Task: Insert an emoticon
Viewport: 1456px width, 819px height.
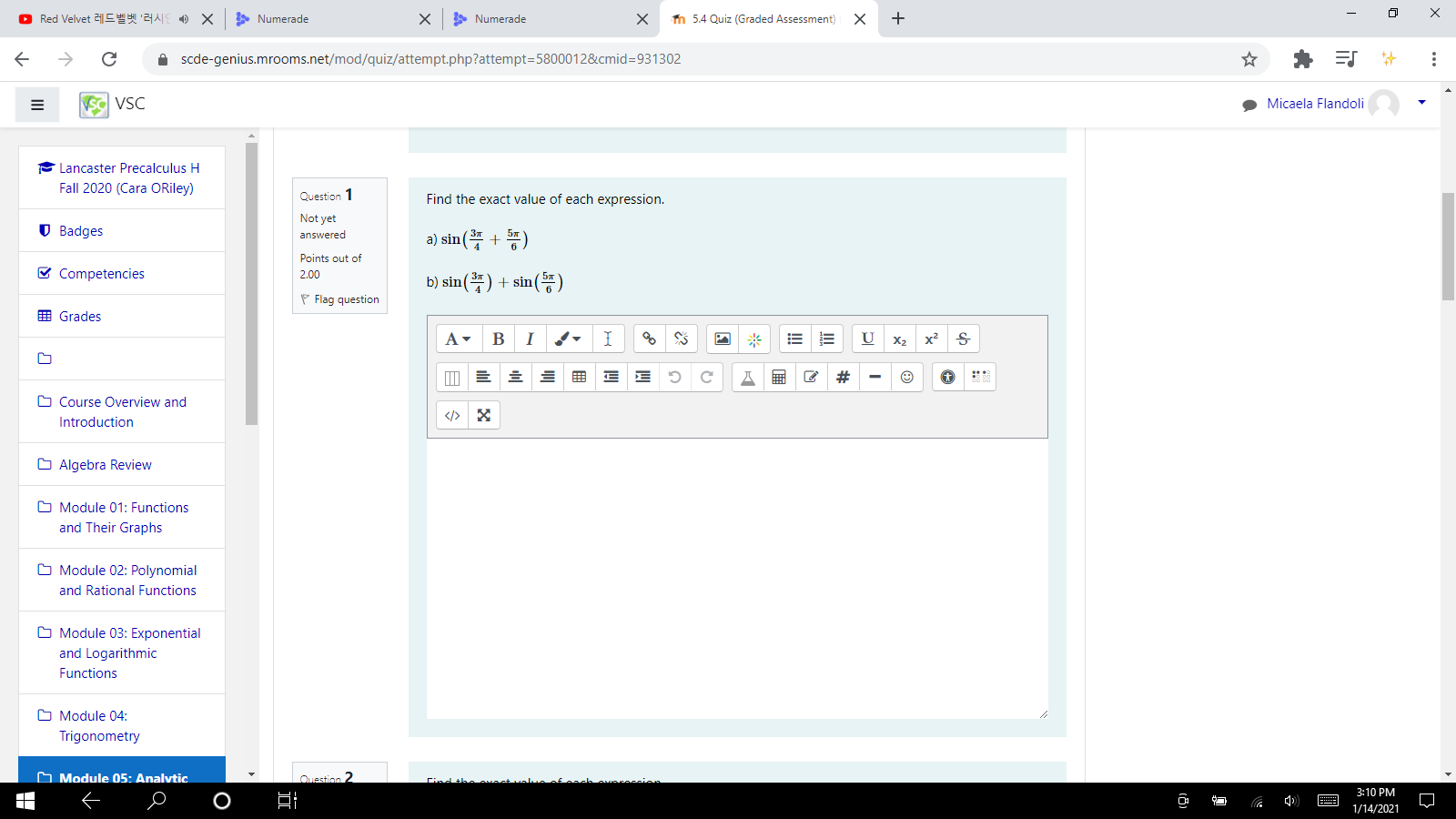Action: [x=906, y=377]
